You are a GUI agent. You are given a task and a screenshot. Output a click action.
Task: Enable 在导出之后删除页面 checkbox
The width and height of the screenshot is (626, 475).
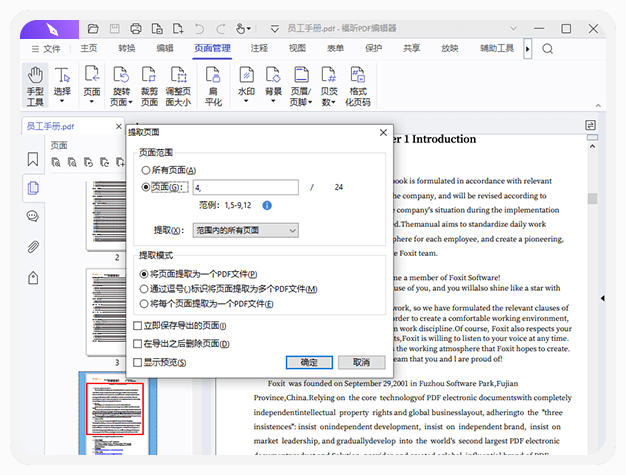(137, 344)
